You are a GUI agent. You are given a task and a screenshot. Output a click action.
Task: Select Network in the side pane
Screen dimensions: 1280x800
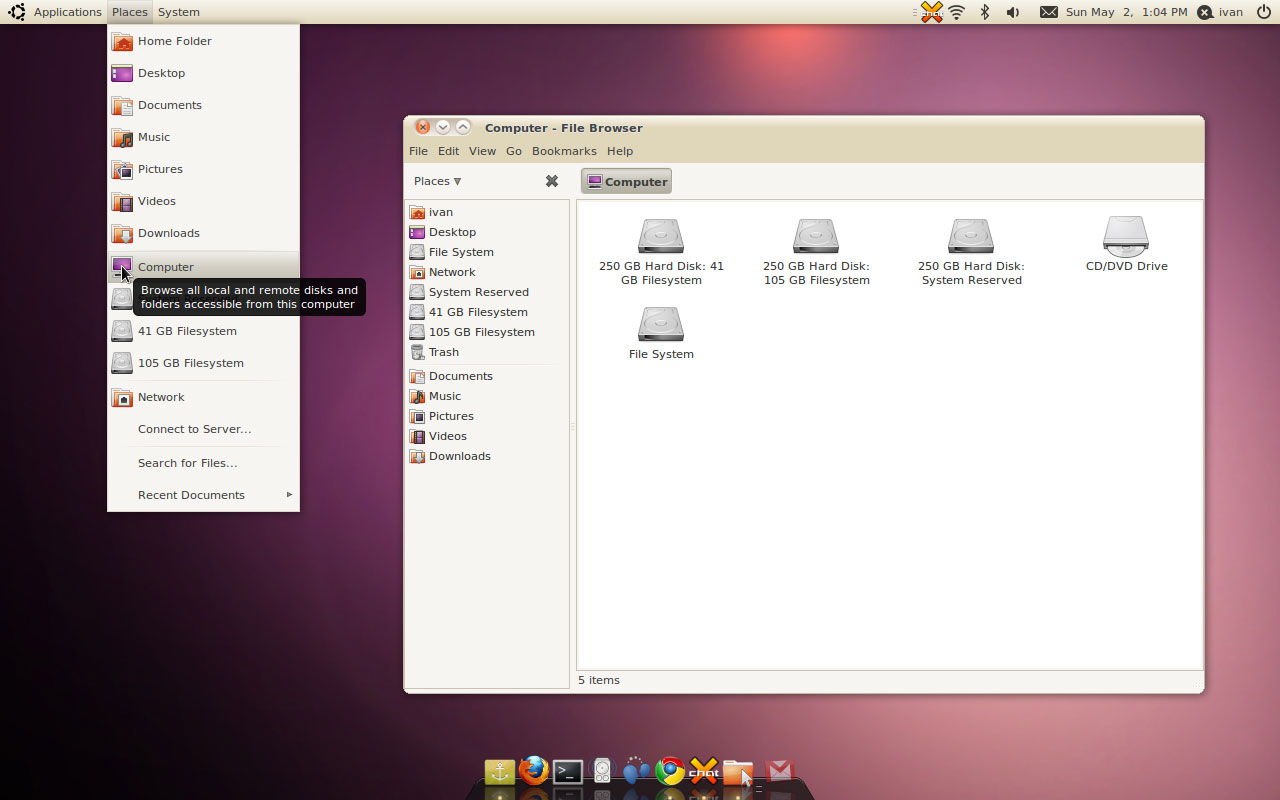452,272
